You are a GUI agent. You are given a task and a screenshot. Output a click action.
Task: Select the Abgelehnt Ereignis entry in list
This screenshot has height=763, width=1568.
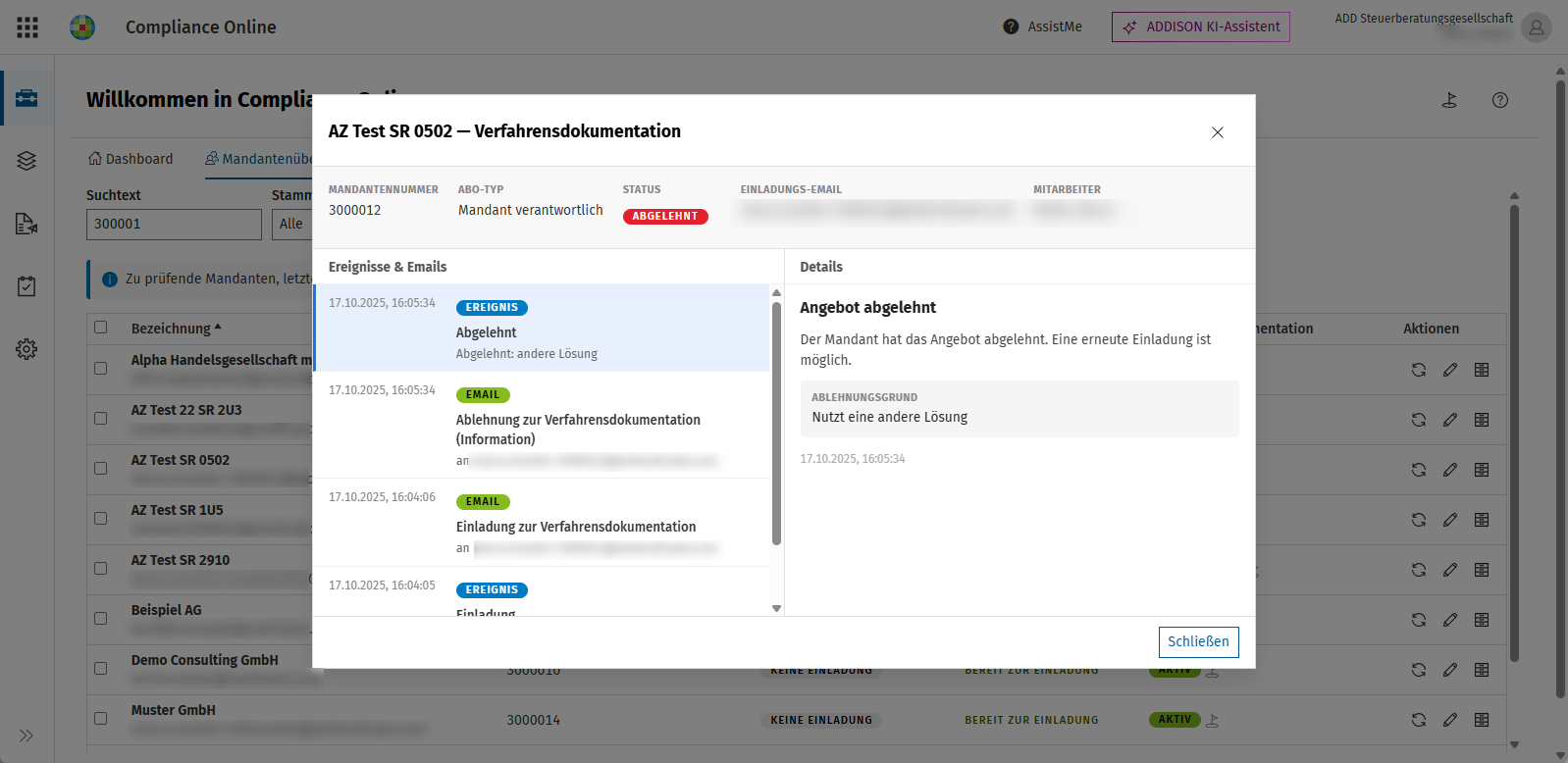542,328
